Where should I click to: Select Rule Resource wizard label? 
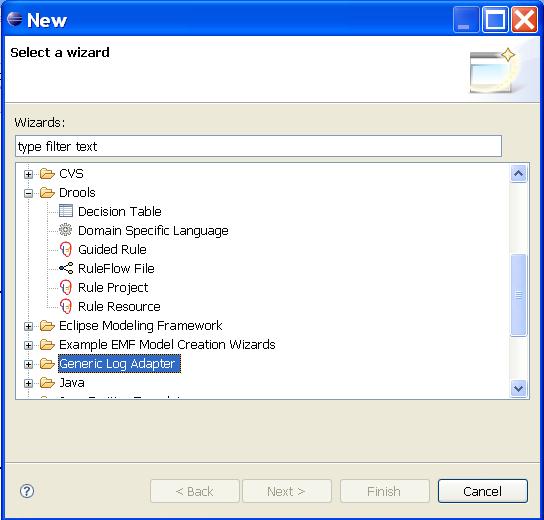pos(119,307)
